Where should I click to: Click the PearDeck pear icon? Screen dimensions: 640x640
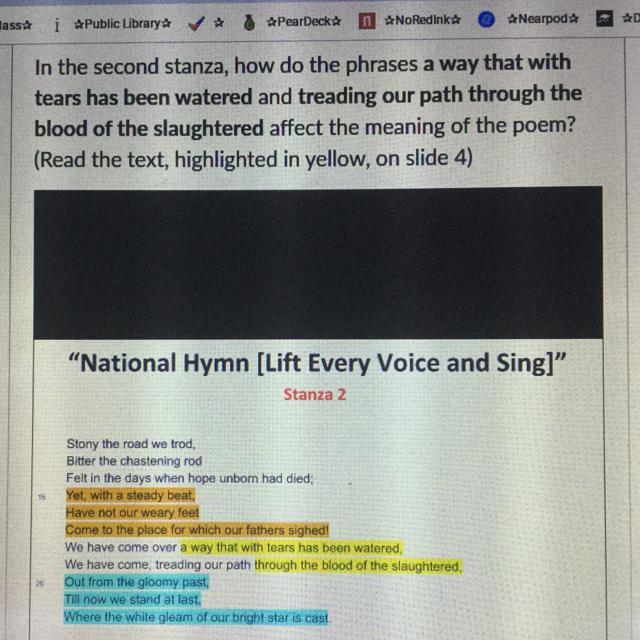pos(249,22)
